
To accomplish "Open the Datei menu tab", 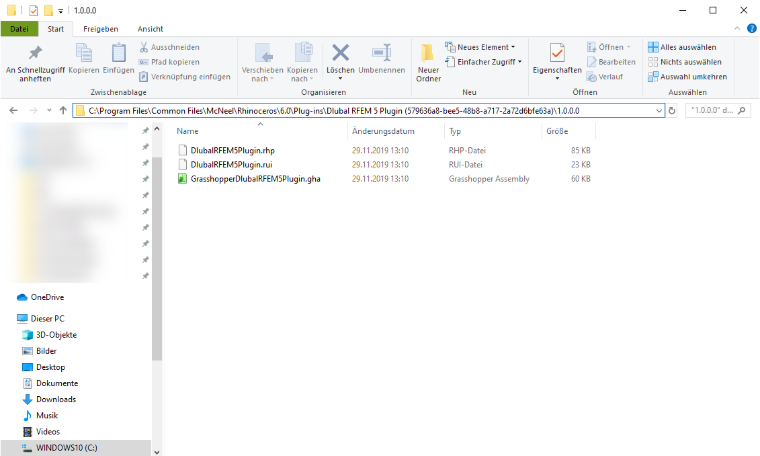I will click(x=19, y=29).
